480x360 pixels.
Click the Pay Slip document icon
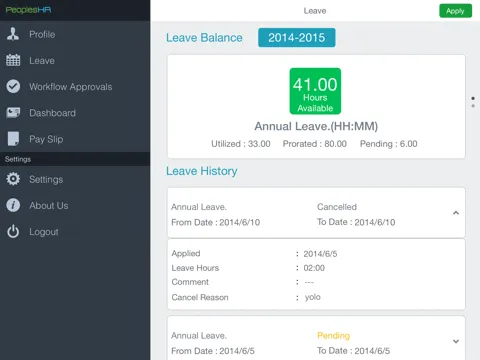[13, 139]
